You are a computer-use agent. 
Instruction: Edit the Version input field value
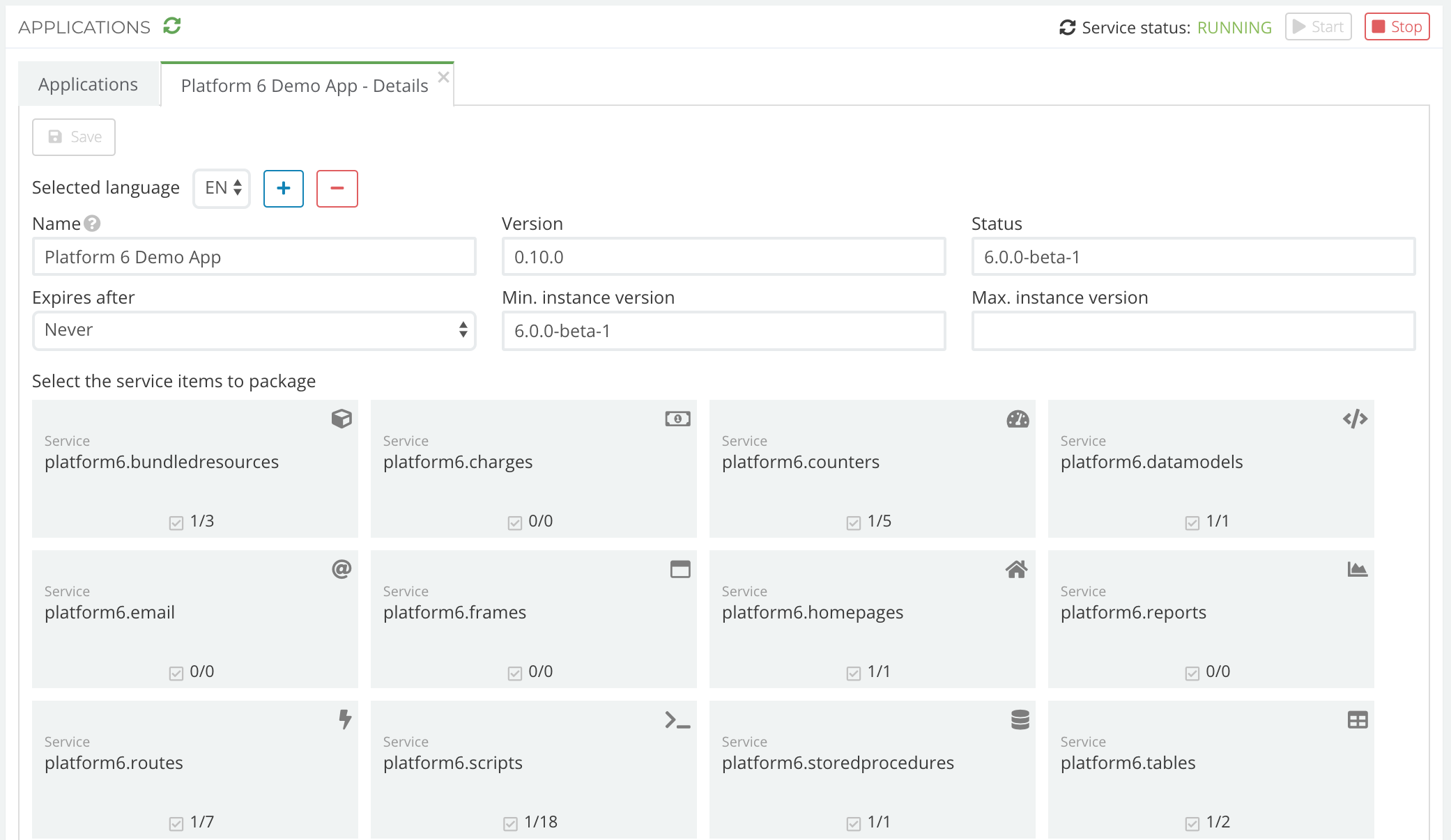point(724,257)
